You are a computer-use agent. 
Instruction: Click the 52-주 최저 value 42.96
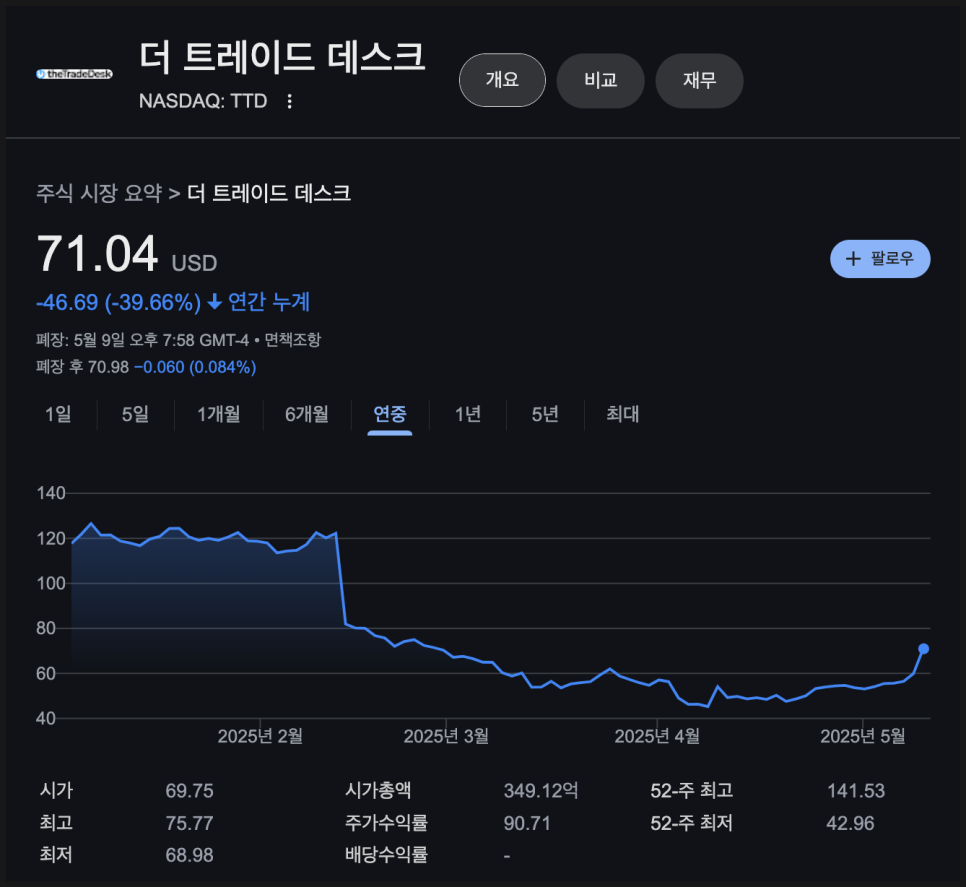850,824
